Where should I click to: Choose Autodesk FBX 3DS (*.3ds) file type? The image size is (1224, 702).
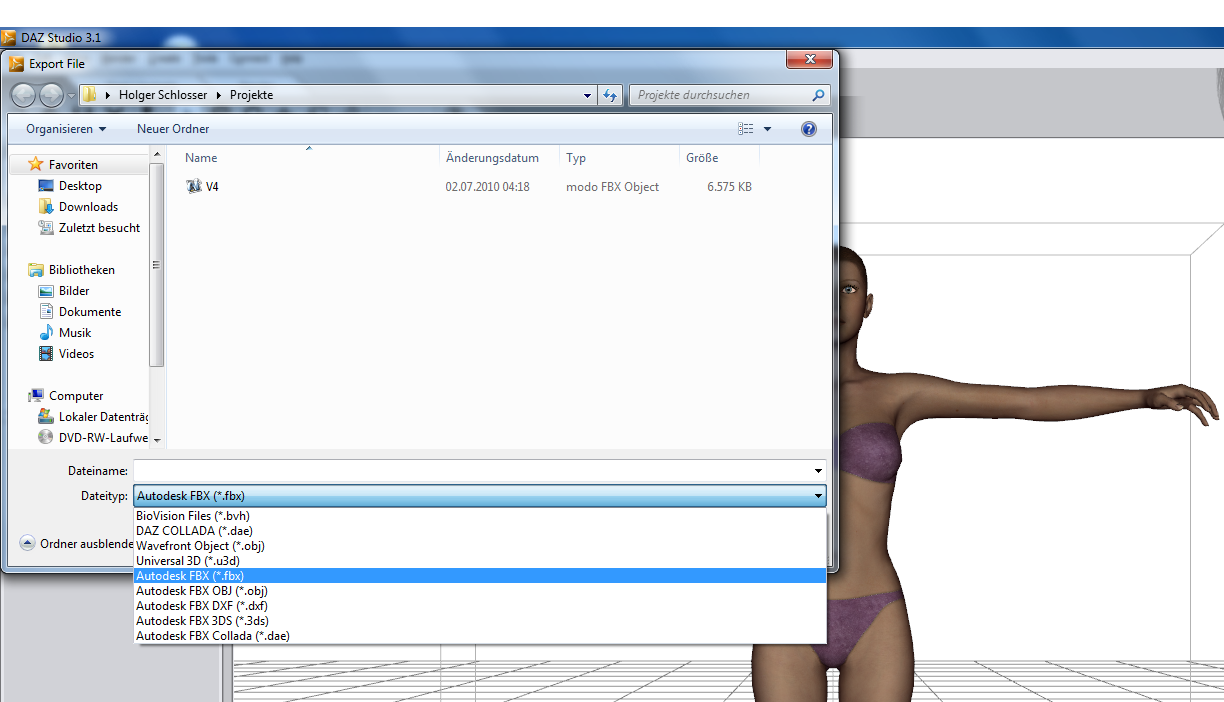(x=480, y=621)
